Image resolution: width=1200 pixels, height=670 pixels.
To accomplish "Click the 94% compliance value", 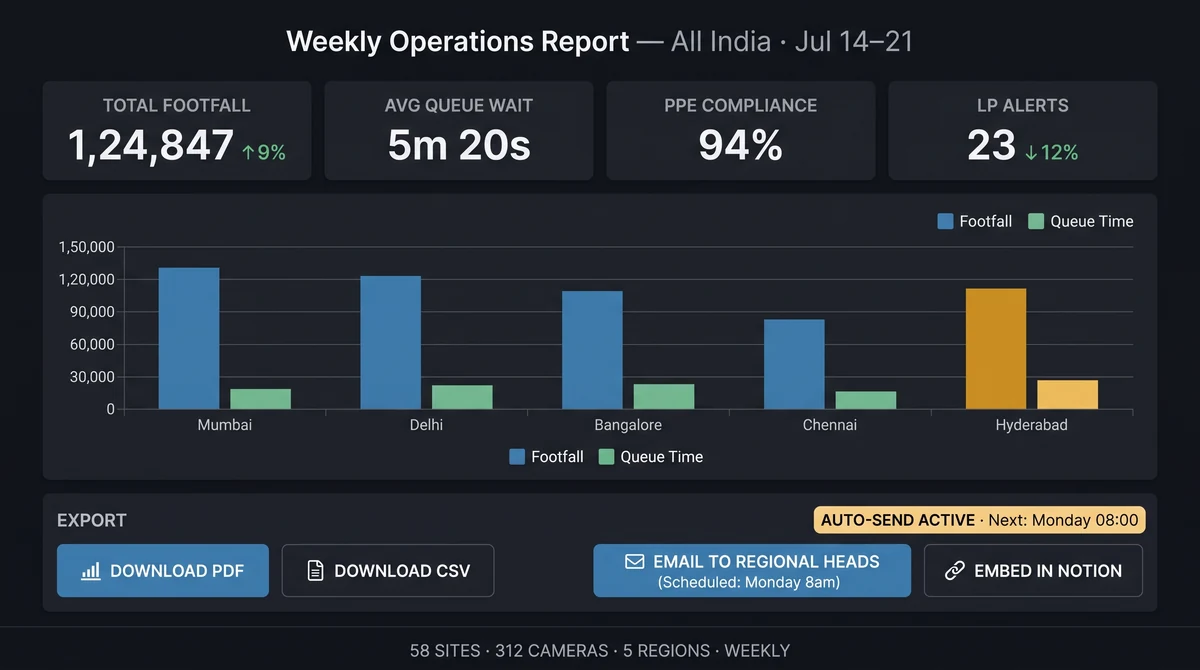I will click(741, 146).
